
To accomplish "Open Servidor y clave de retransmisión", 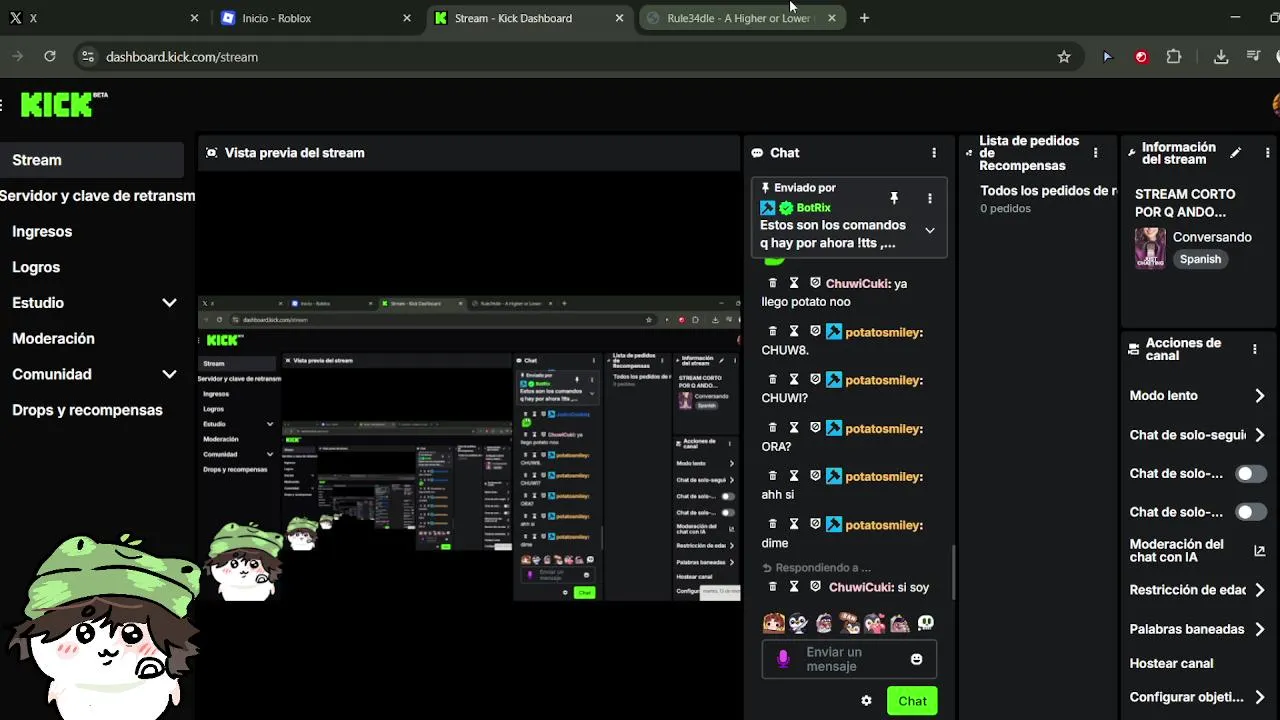I will point(97,196).
